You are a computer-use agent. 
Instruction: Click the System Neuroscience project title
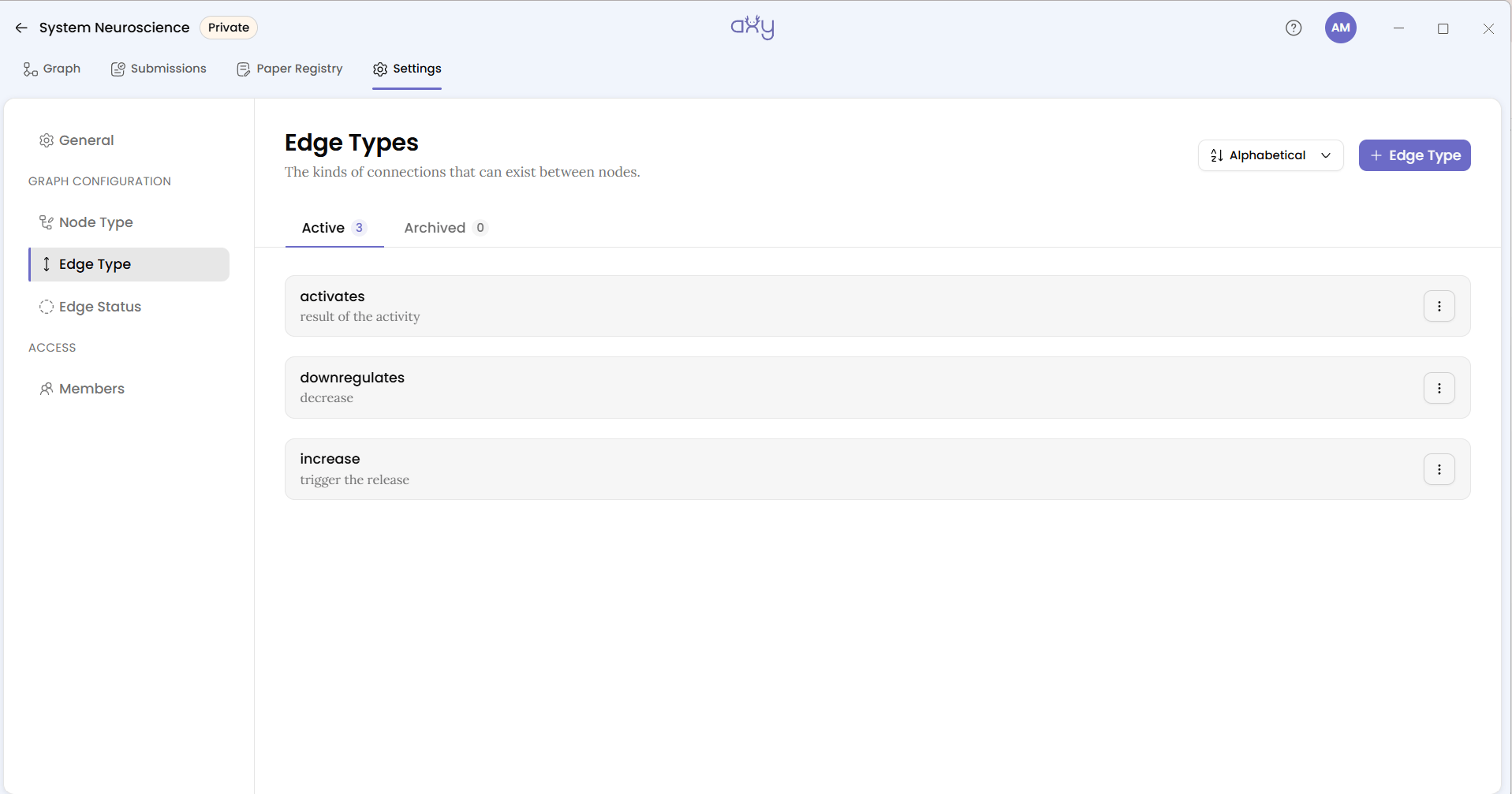pyautogui.click(x=114, y=28)
